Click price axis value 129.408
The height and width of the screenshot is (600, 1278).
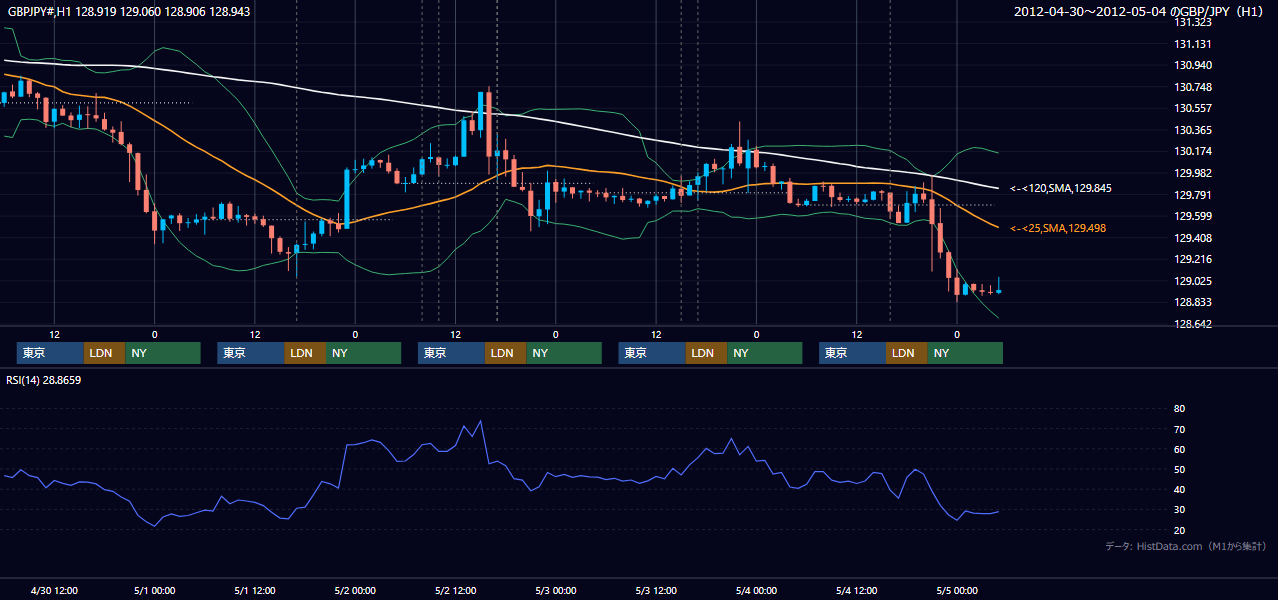click(x=1192, y=238)
